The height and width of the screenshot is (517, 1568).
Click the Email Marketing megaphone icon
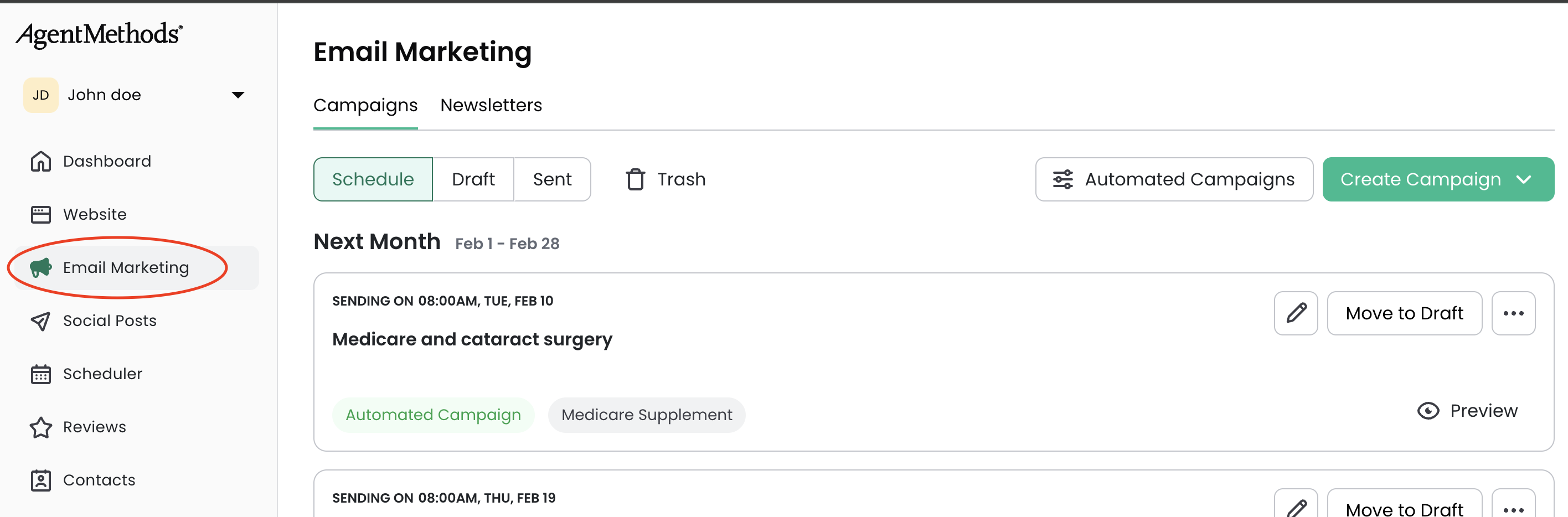(41, 267)
